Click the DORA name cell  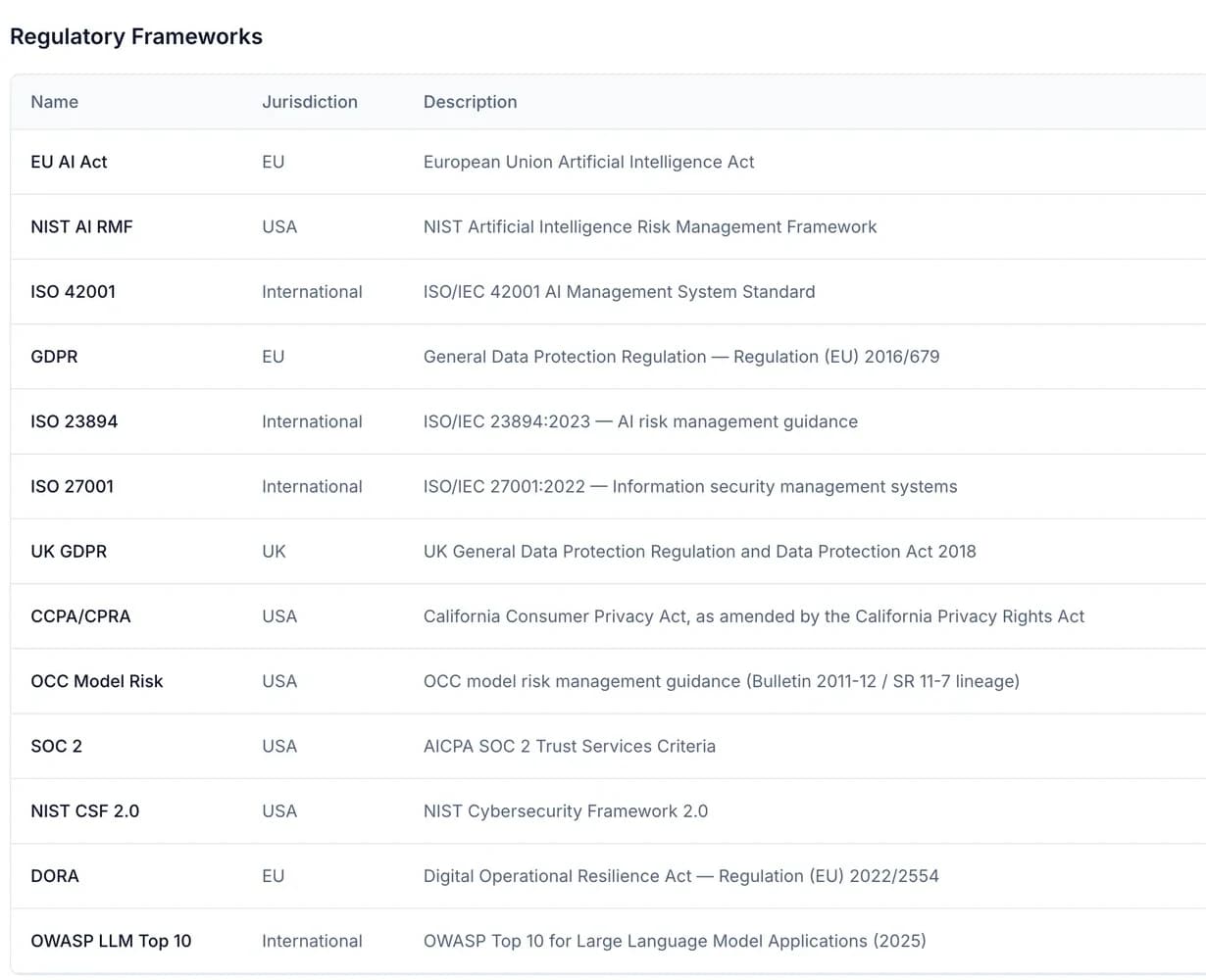55,876
